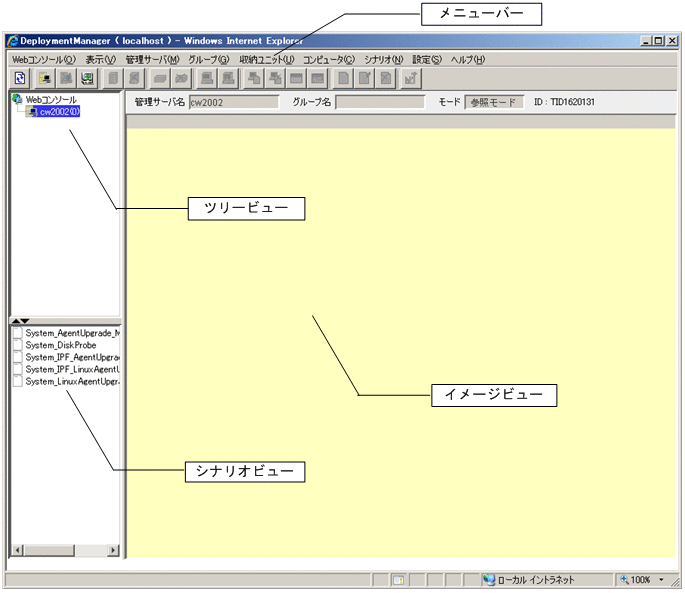Open the シナリオ(N) menu
Image resolution: width=685 pixels, height=593 pixels.
384,60
